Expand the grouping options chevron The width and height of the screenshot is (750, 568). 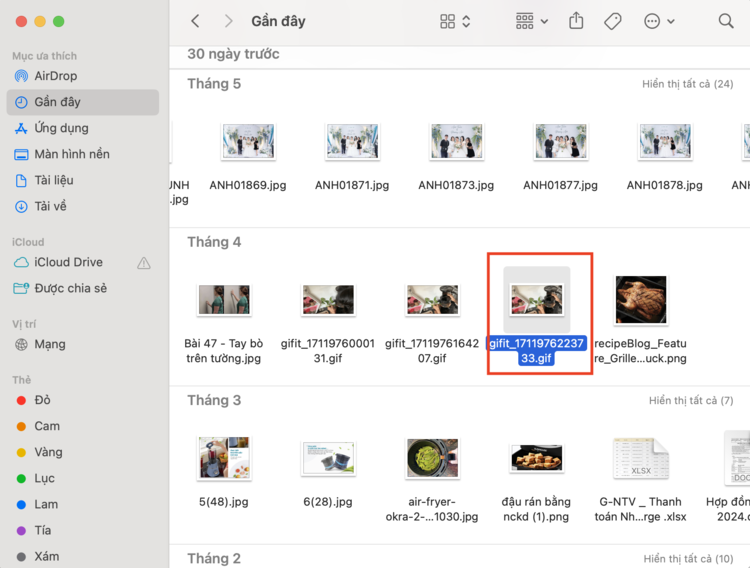pyautogui.click(x=544, y=22)
